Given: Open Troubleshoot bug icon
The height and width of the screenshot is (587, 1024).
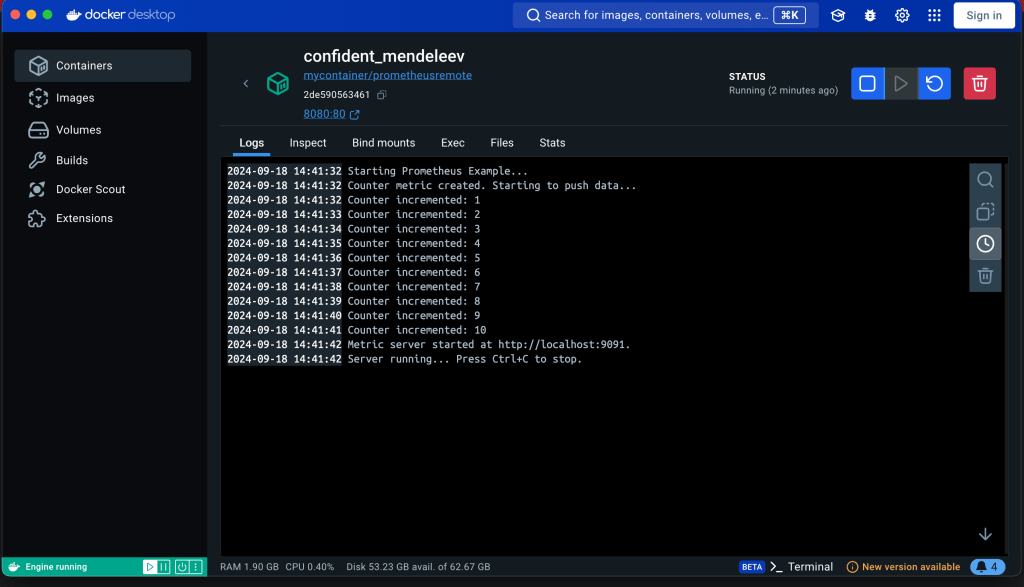Looking at the screenshot, I should pos(870,15).
